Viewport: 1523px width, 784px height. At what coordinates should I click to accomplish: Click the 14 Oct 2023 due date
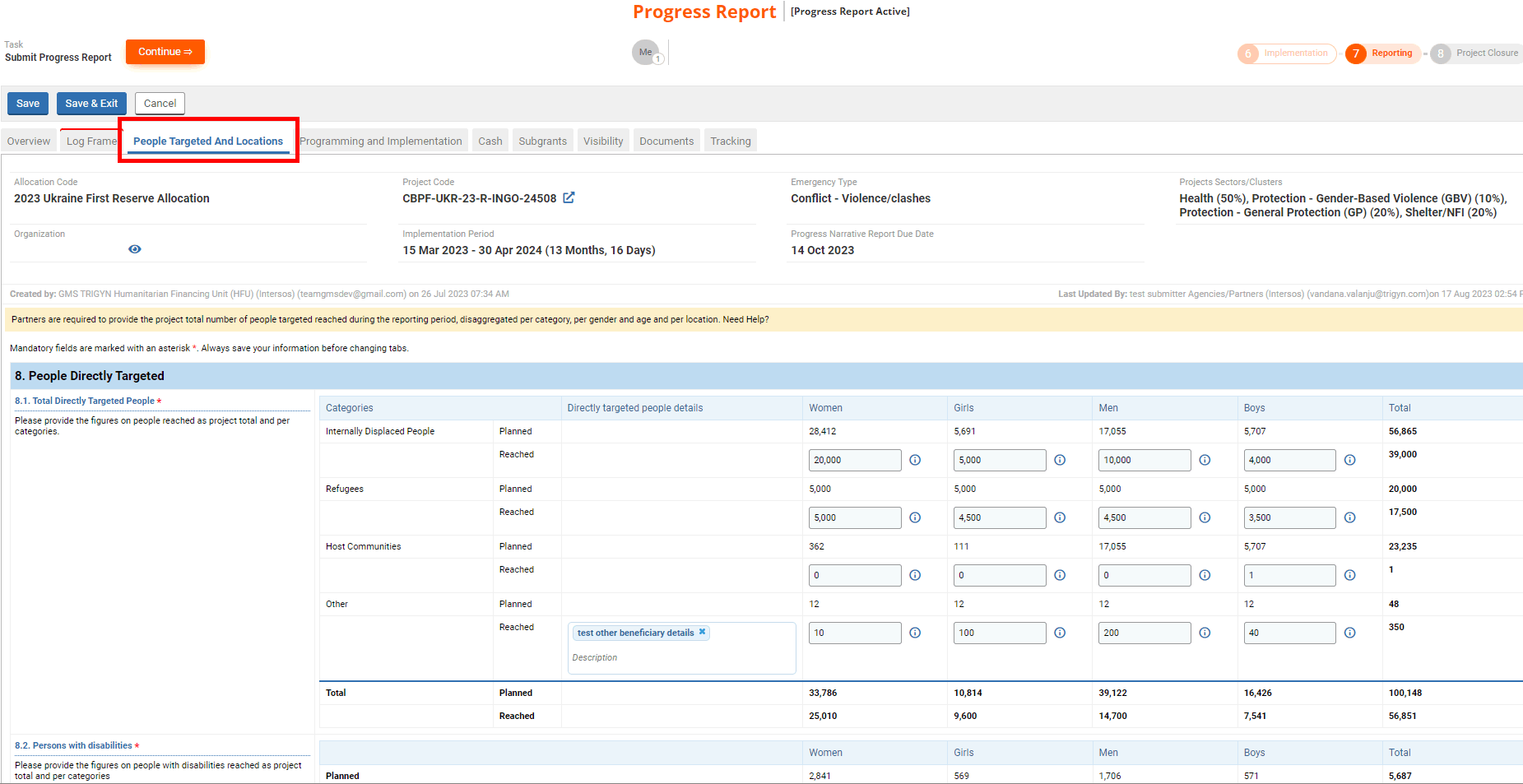[x=823, y=250]
